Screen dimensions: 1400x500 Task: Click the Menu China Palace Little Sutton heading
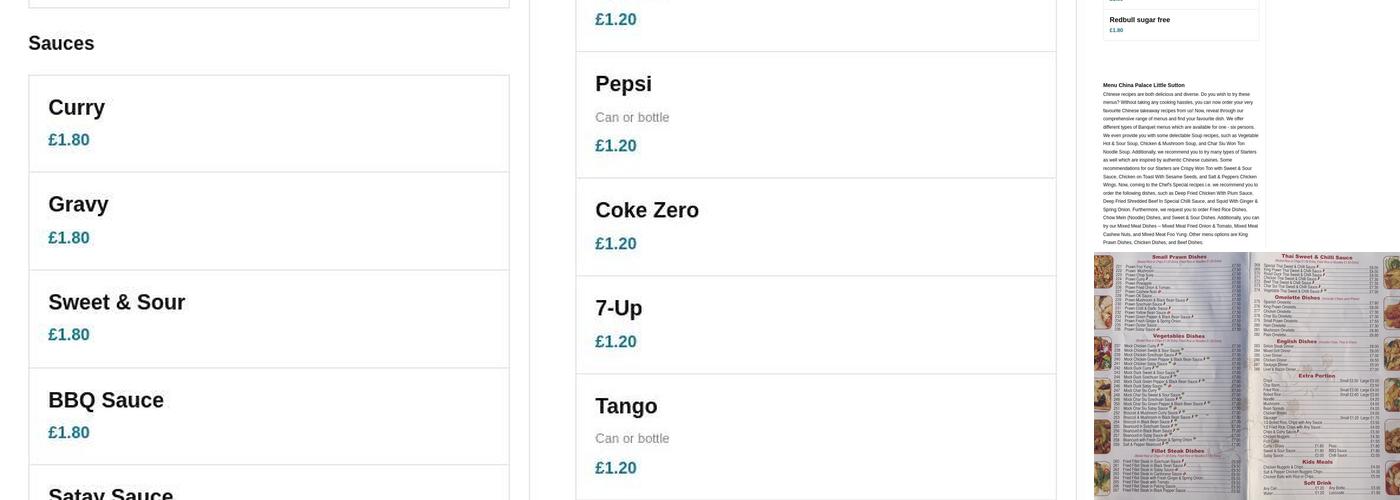pyautogui.click(x=1143, y=85)
